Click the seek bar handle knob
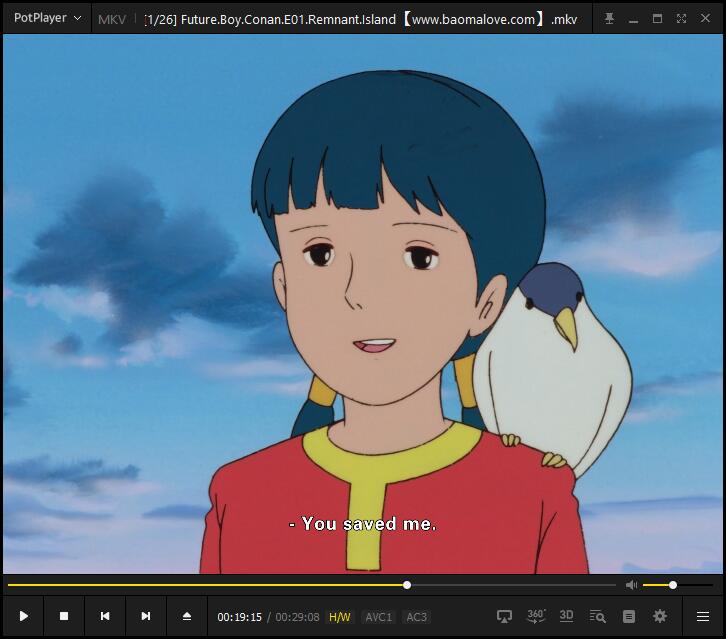The height and width of the screenshot is (639, 726). (407, 585)
